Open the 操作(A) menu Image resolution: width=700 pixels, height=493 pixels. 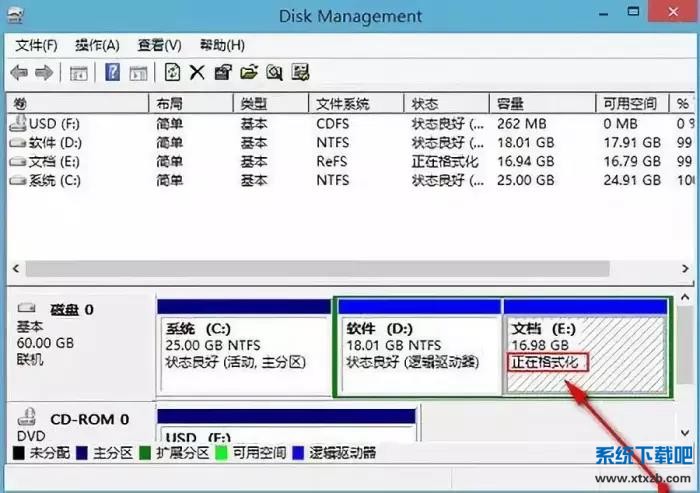coord(97,45)
